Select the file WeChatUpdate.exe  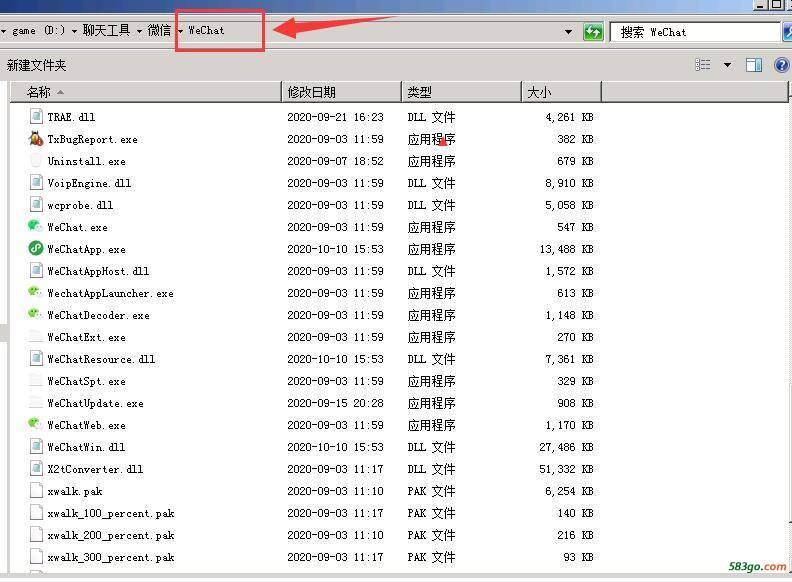(95, 403)
